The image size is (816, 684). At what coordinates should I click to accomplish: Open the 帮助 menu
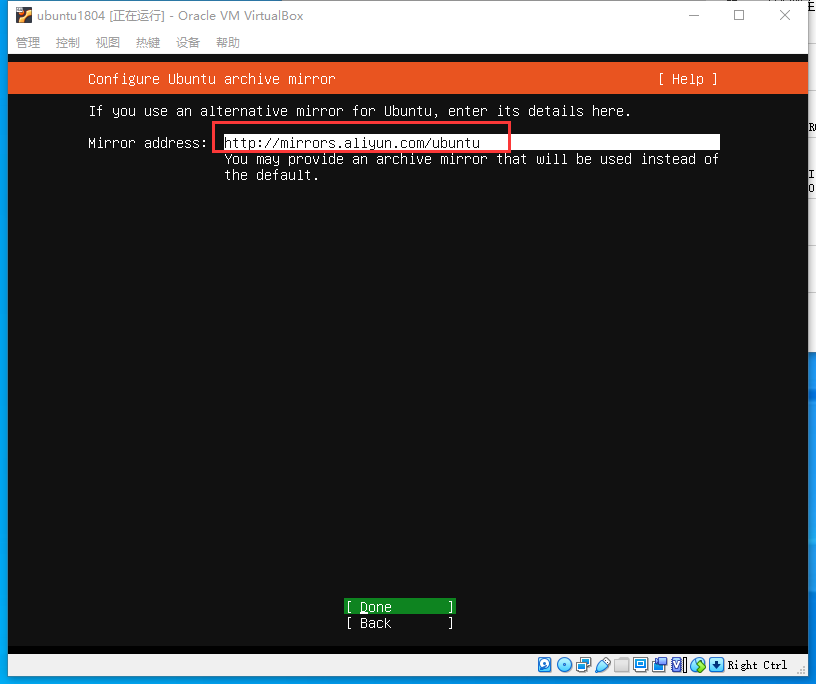pos(227,42)
